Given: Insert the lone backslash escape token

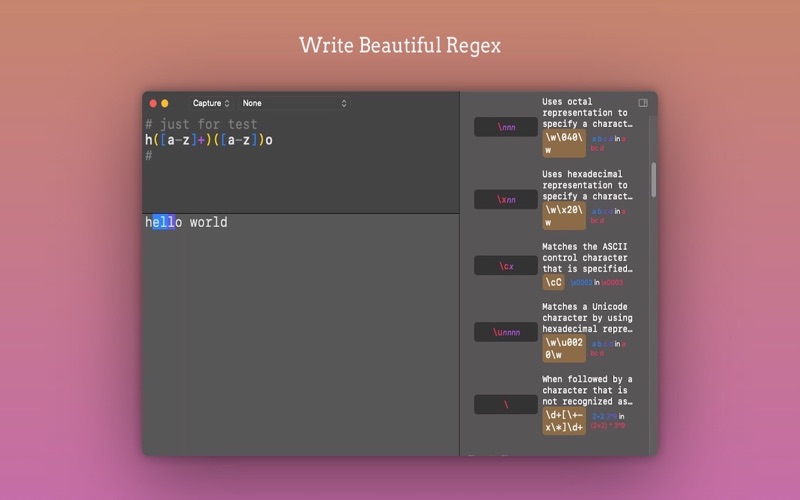Looking at the screenshot, I should pyautogui.click(x=506, y=405).
